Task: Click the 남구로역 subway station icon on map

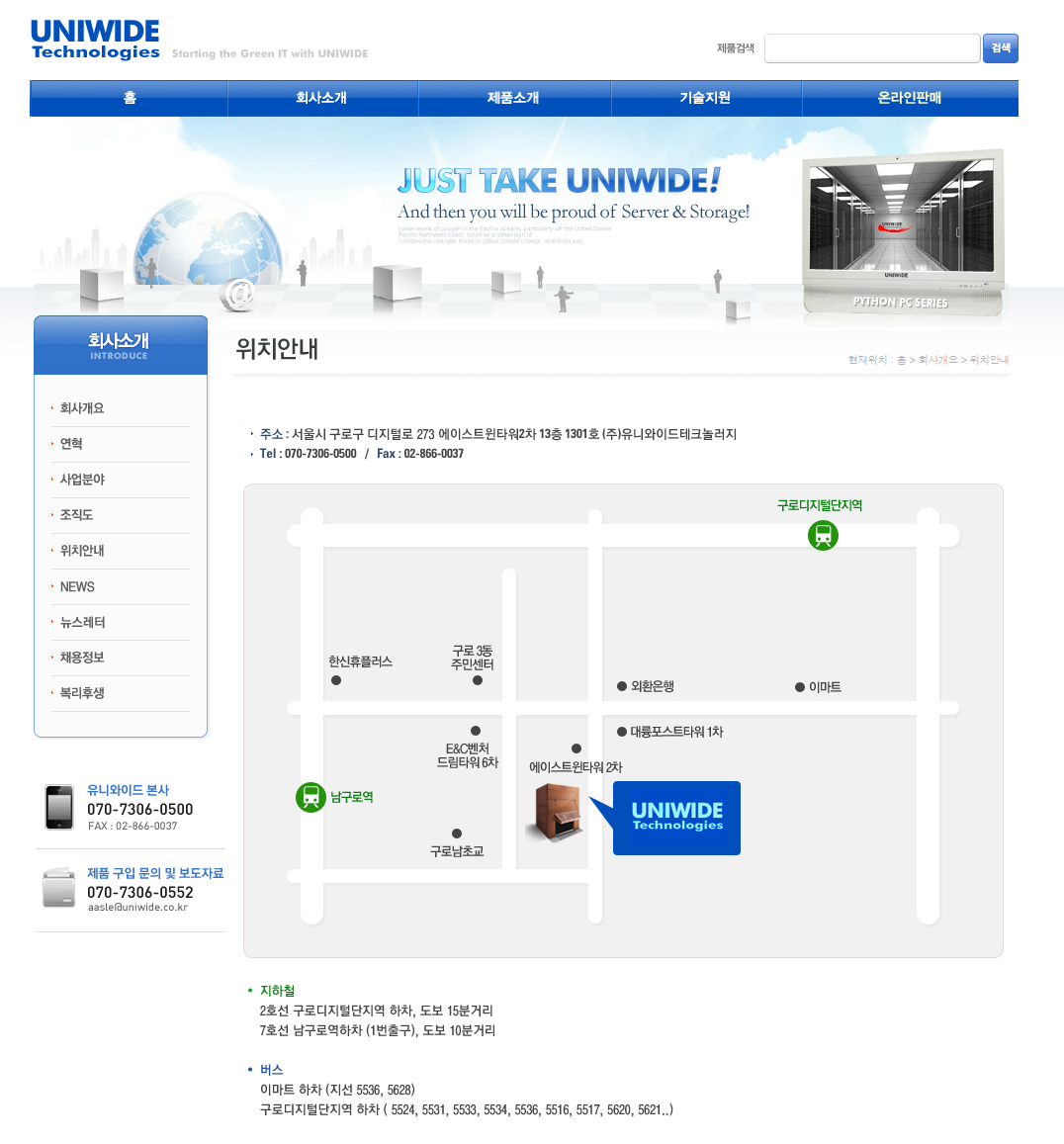Action: (x=310, y=797)
